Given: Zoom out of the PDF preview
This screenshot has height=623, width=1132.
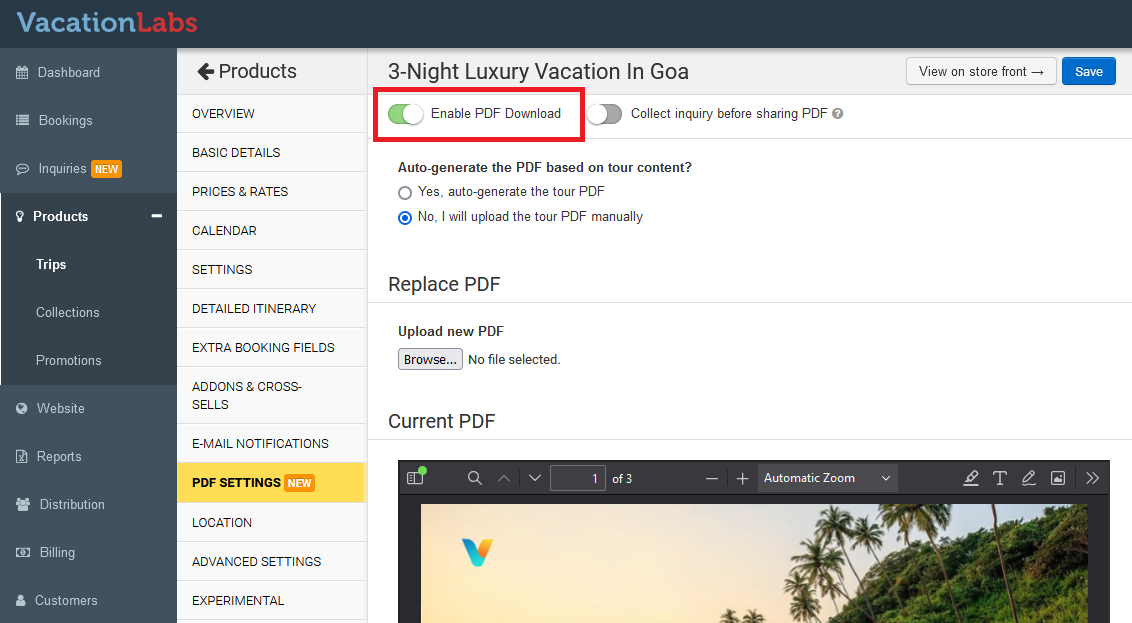Looking at the screenshot, I should 712,478.
